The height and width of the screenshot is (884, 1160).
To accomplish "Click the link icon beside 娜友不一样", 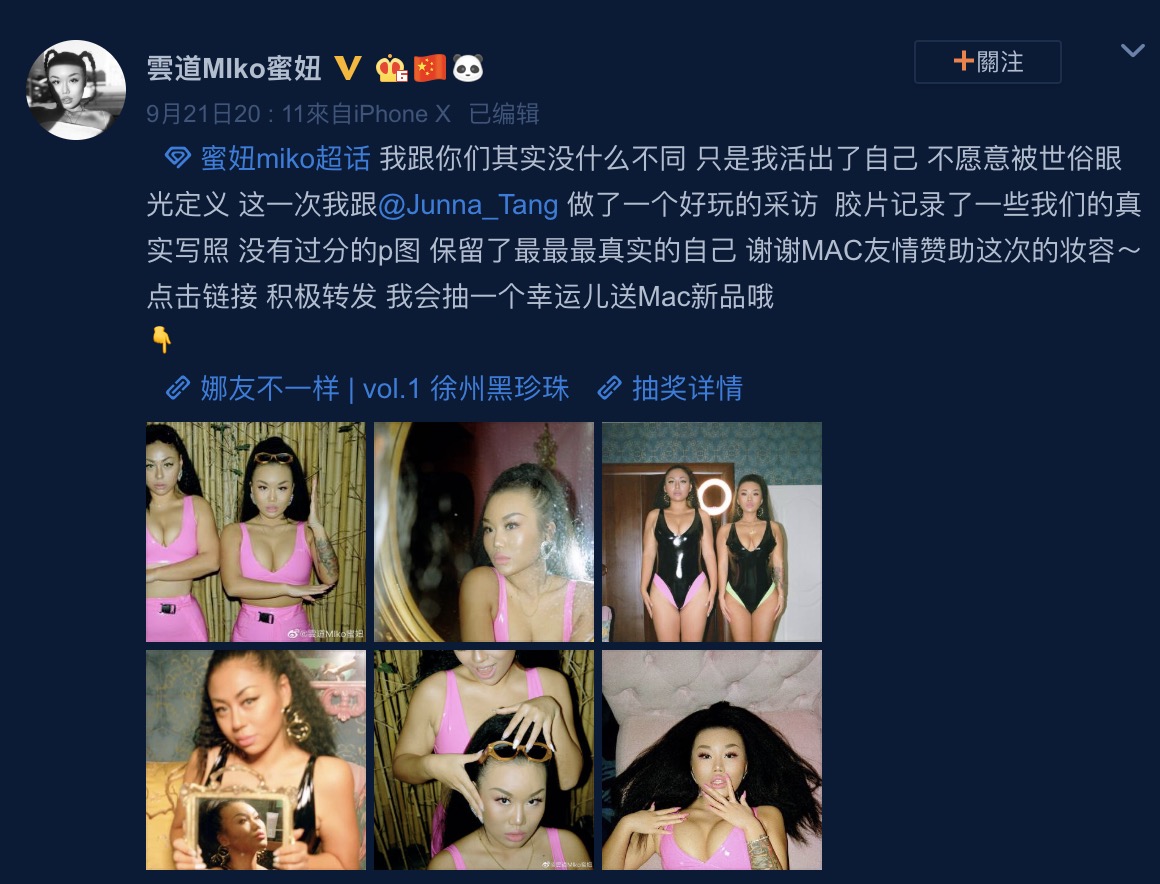I will pyautogui.click(x=178, y=388).
